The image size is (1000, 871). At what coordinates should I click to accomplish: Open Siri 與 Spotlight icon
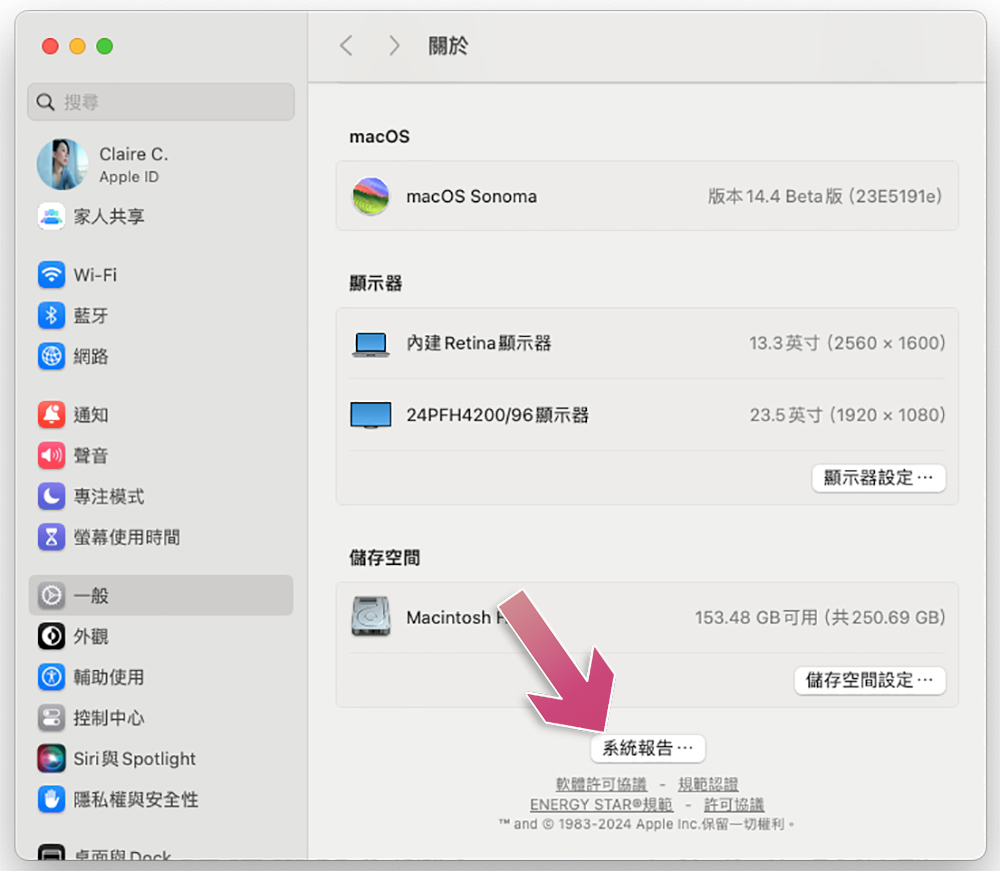point(51,759)
